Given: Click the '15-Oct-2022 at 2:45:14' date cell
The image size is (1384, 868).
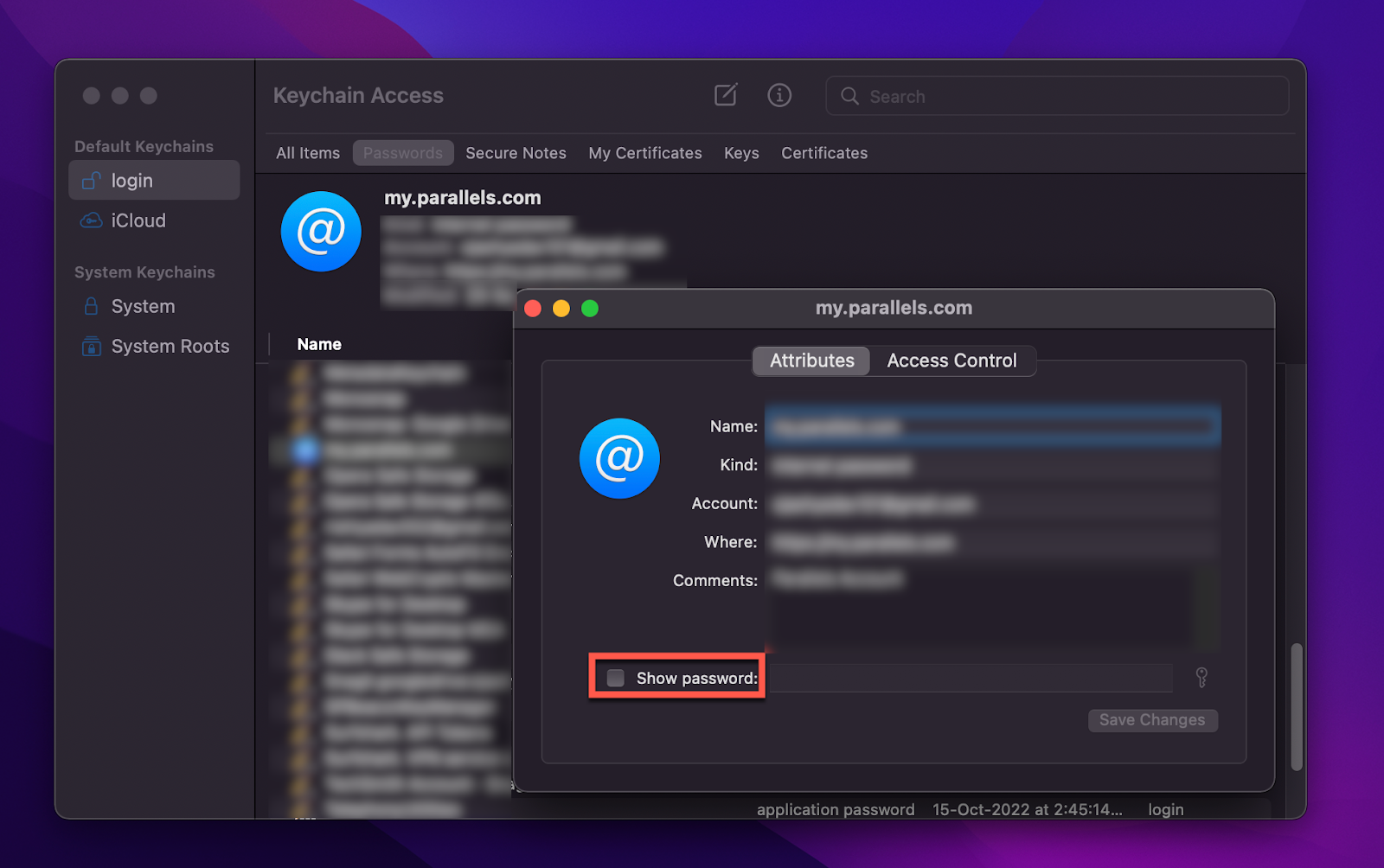Looking at the screenshot, I should [1028, 809].
